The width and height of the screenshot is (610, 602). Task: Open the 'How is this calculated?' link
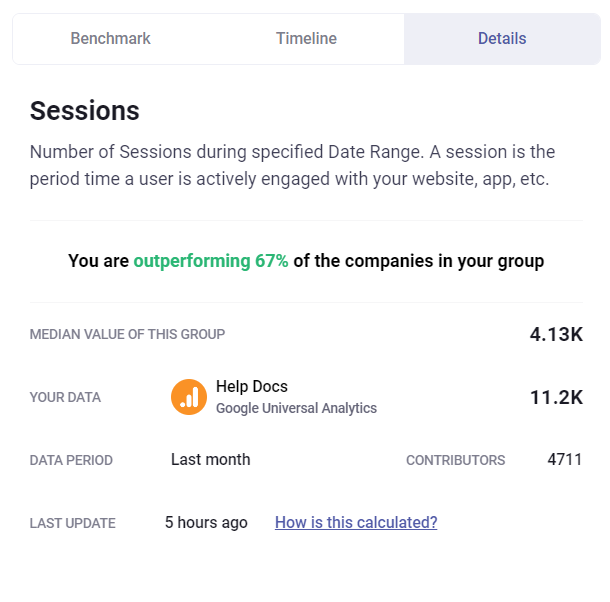click(x=356, y=522)
